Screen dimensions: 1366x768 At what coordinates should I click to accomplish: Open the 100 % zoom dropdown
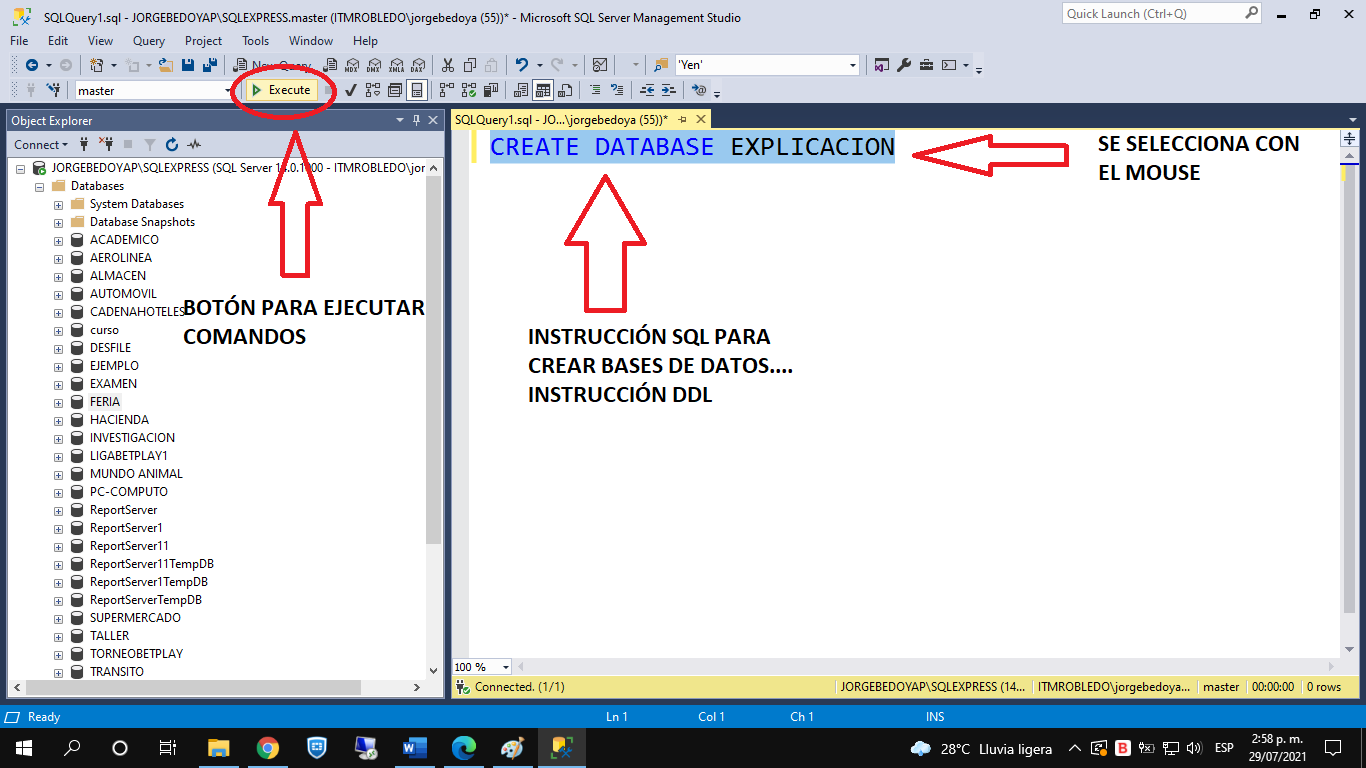coord(505,667)
